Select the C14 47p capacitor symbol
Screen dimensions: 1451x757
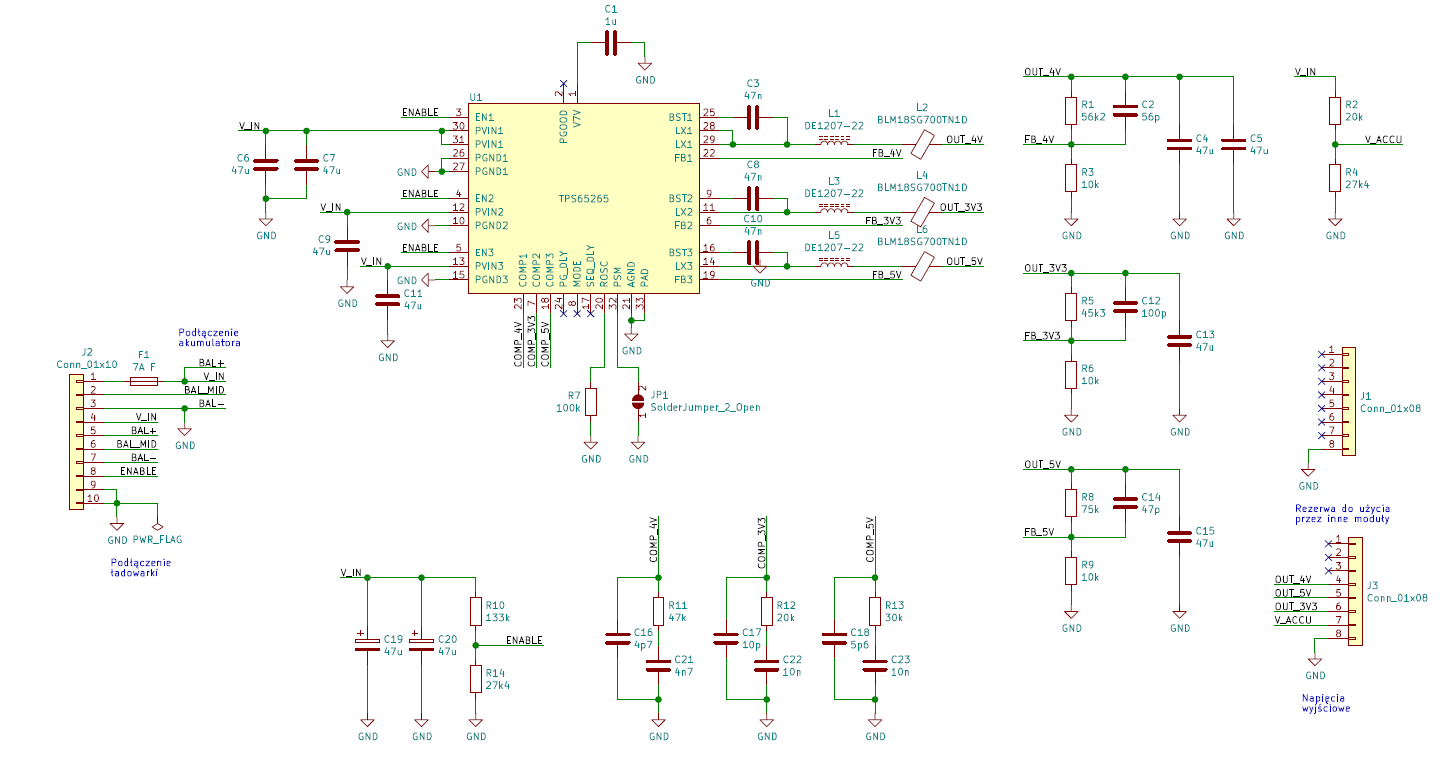pyautogui.click(x=1125, y=503)
